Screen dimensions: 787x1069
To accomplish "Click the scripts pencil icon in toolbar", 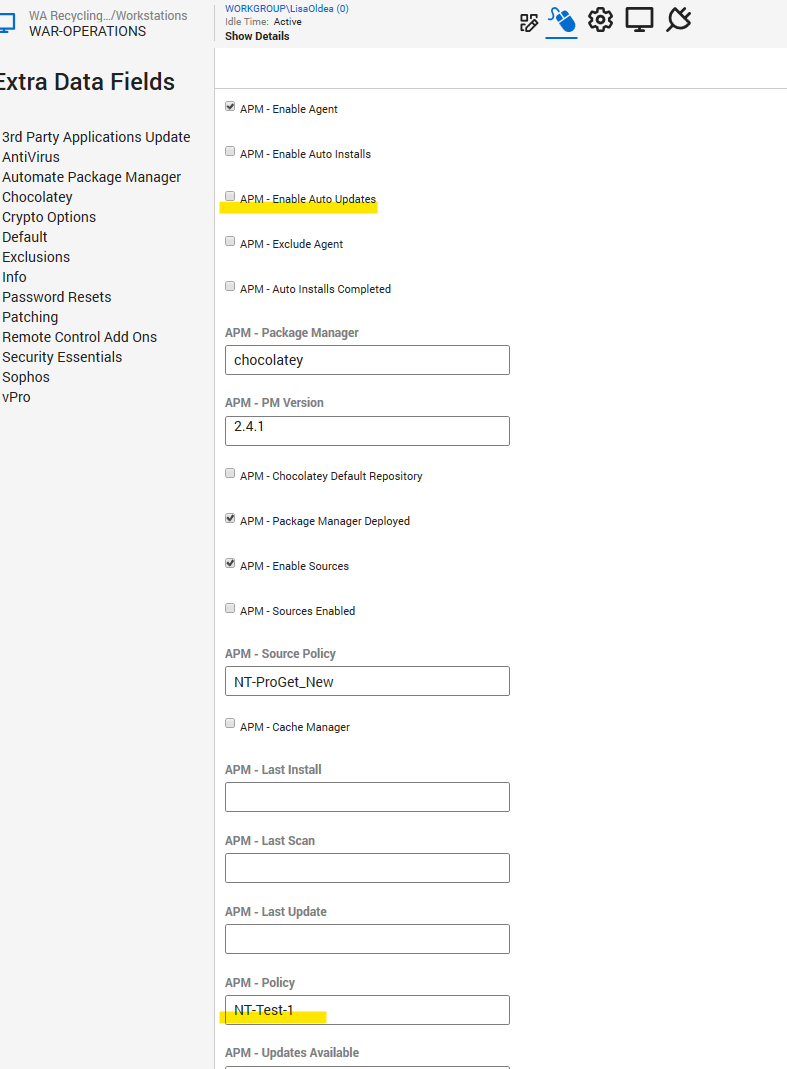I will (529, 21).
